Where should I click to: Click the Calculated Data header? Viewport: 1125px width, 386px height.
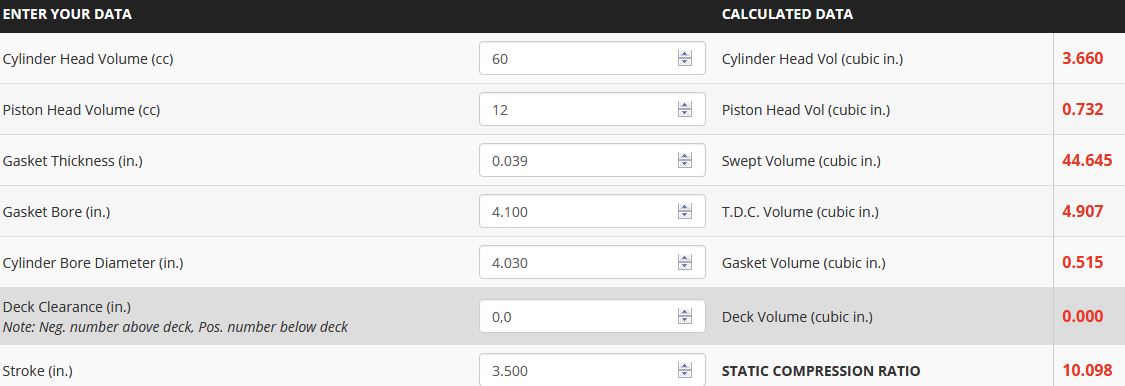coord(787,14)
